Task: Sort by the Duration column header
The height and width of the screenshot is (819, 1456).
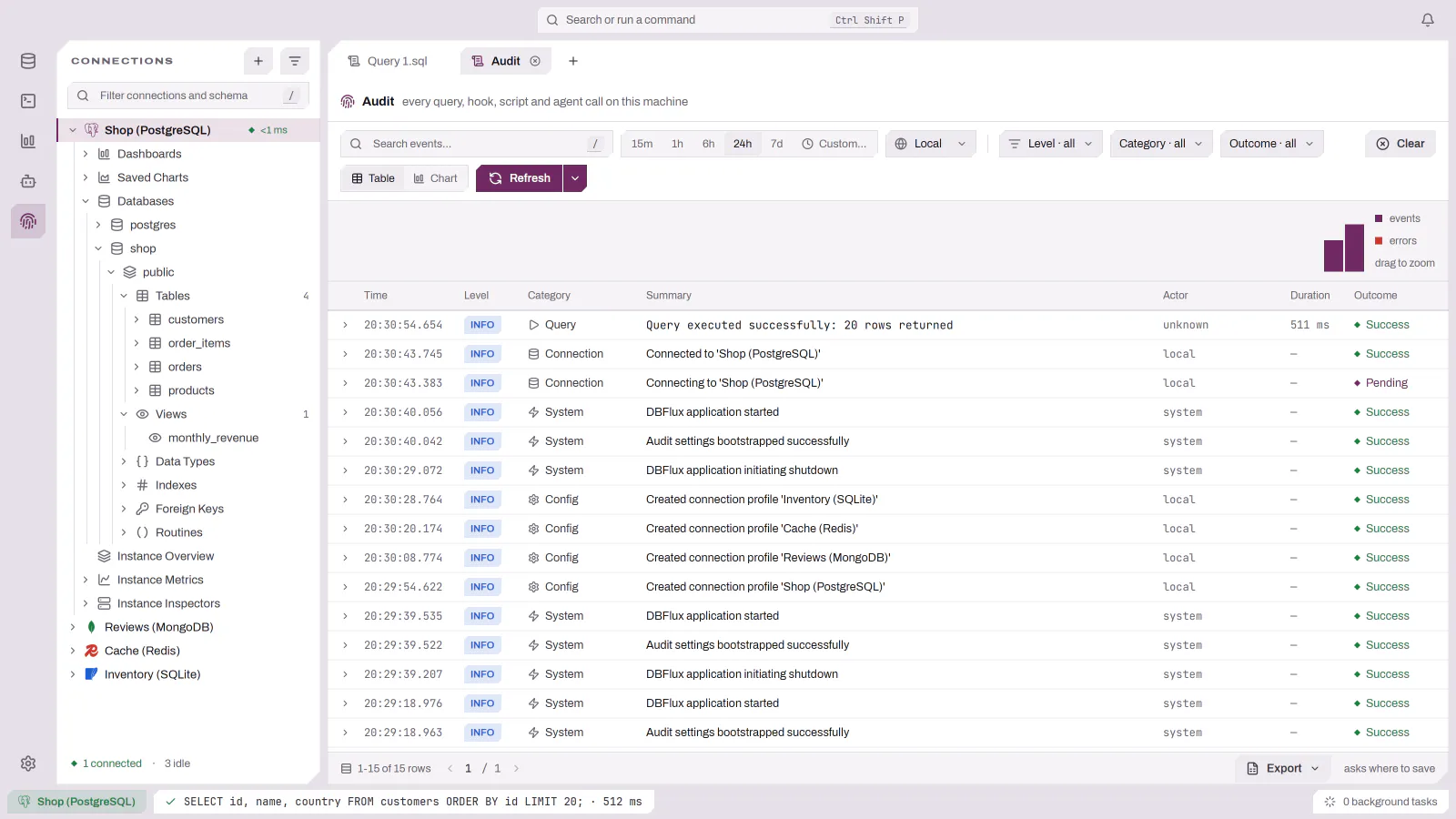Action: click(1309, 296)
